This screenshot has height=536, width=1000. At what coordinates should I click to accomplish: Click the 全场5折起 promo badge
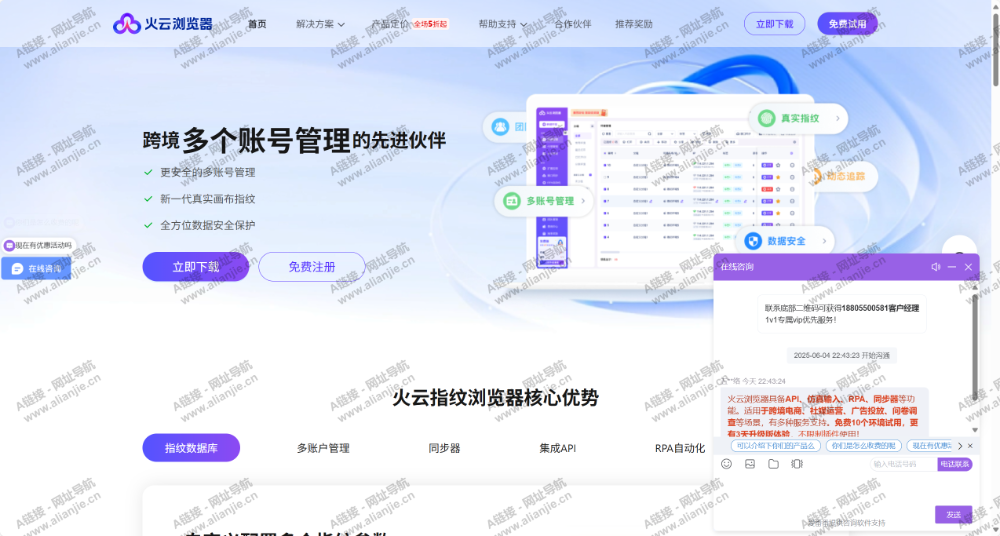click(430, 24)
